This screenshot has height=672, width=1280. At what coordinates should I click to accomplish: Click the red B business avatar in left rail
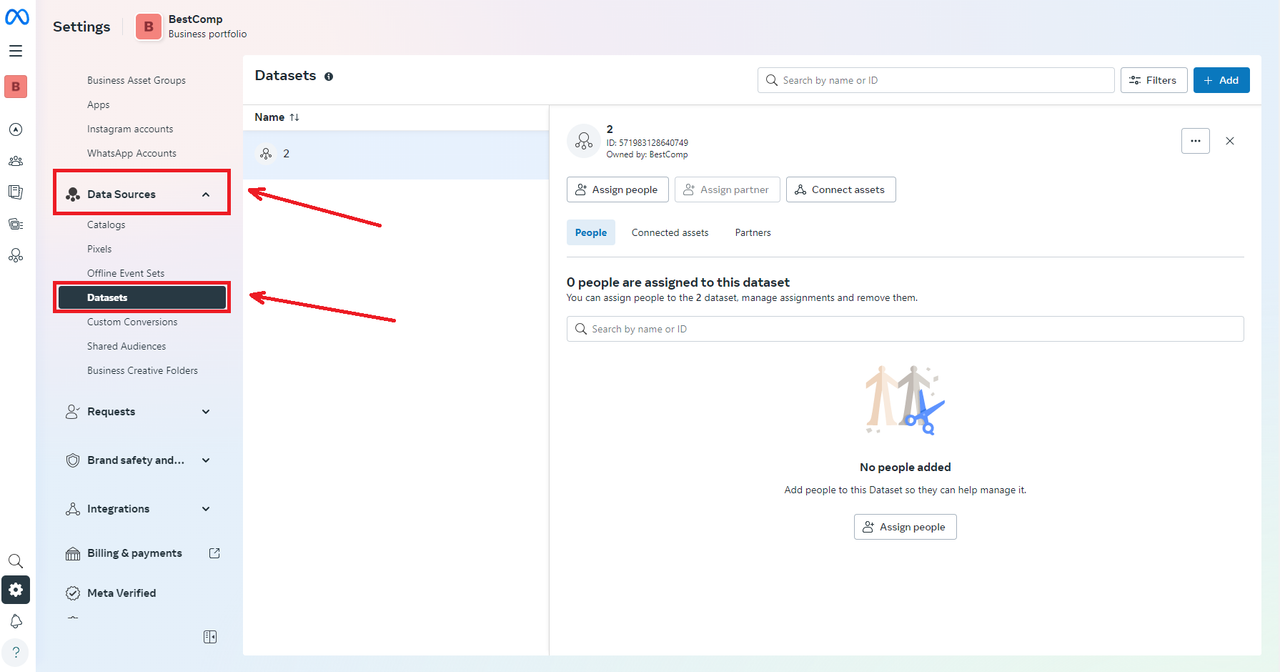(16, 87)
